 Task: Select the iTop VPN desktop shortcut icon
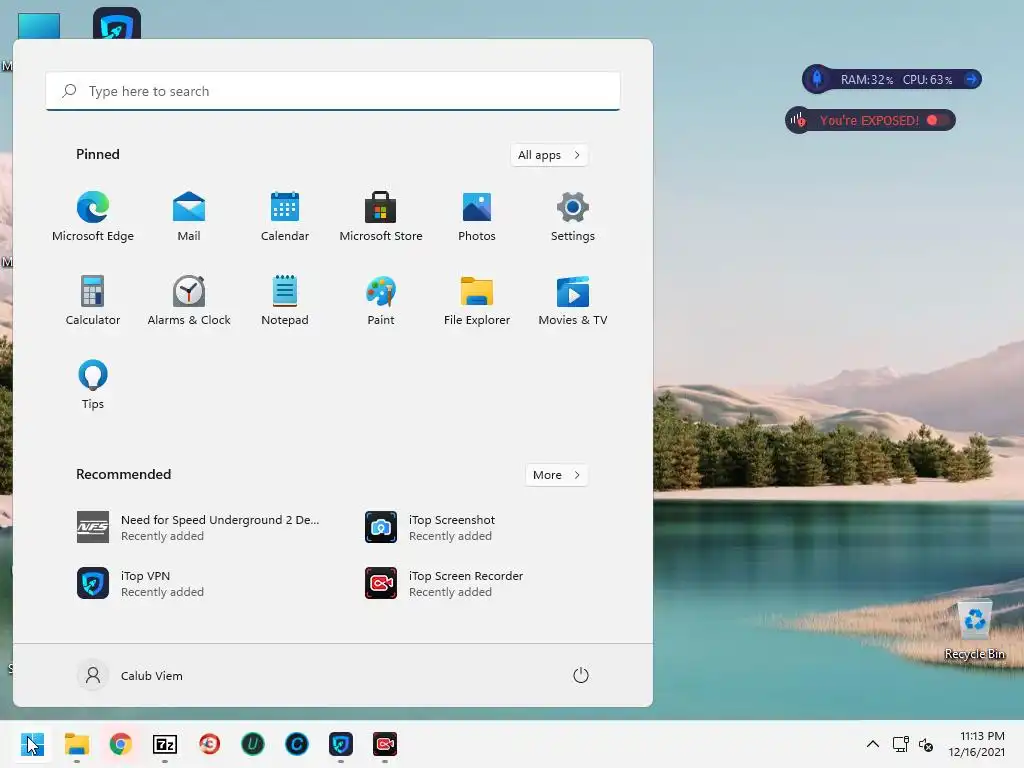(117, 24)
